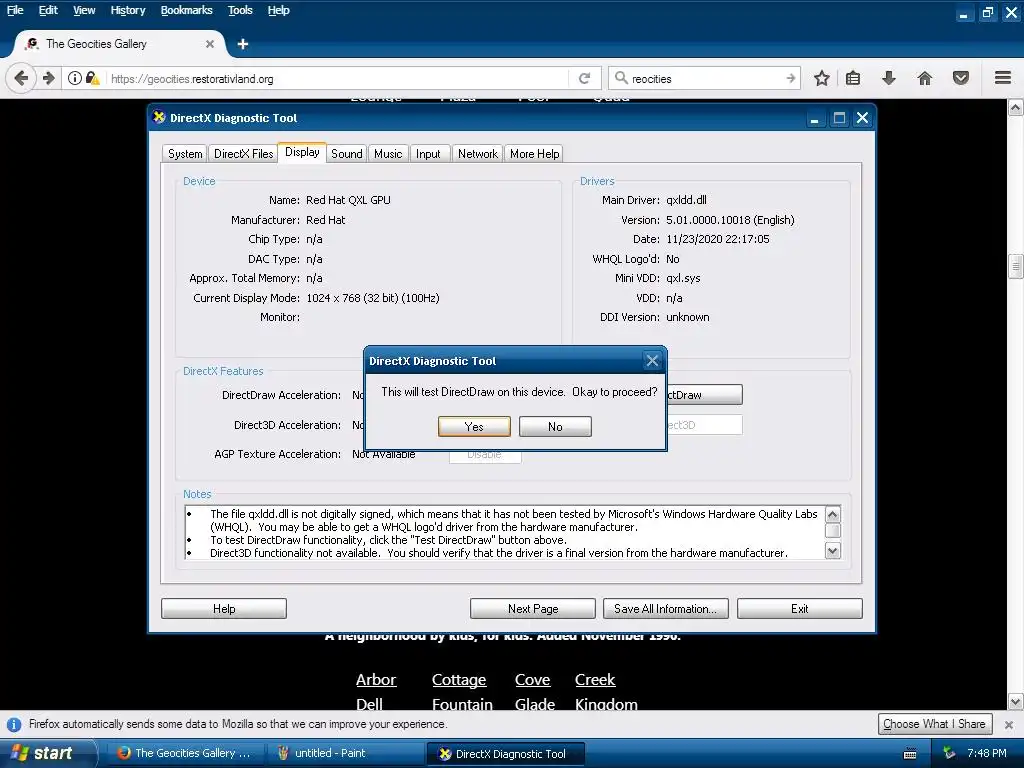
Task: Click the search box containing reocities
Action: pyautogui.click(x=705, y=78)
